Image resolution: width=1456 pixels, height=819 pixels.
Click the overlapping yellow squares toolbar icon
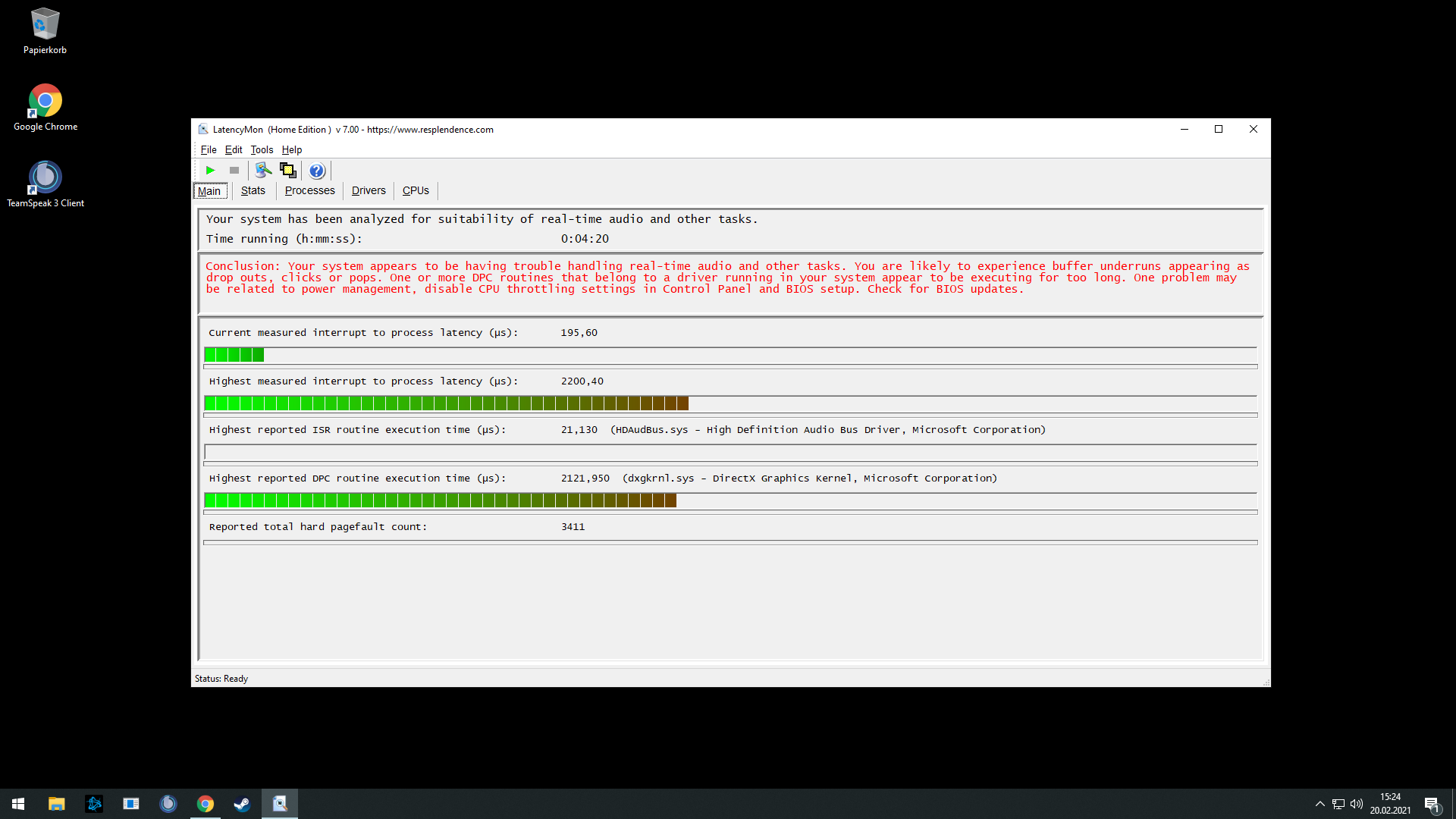288,171
